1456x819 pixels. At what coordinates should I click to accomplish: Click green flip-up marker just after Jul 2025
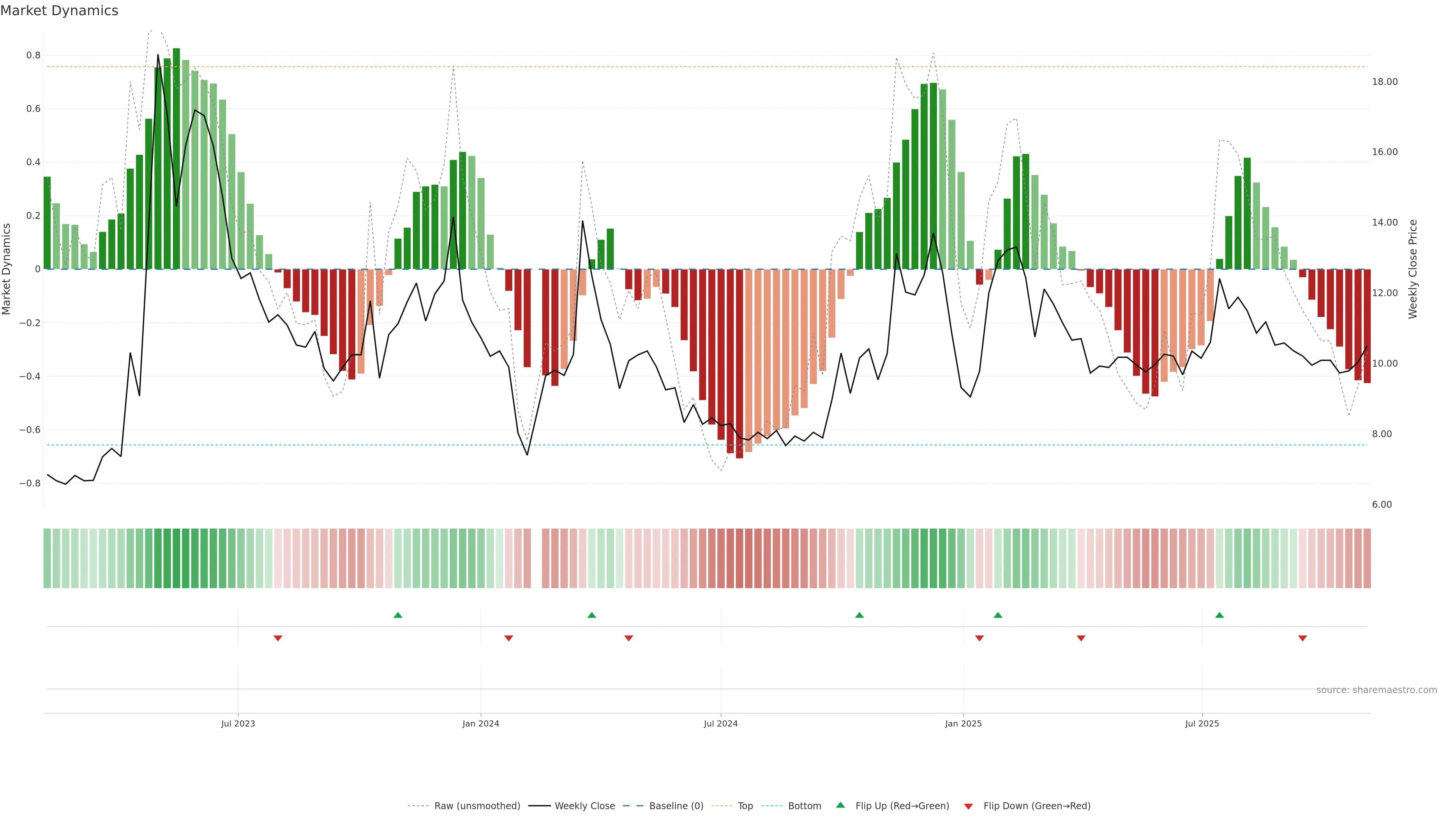pos(1219,615)
